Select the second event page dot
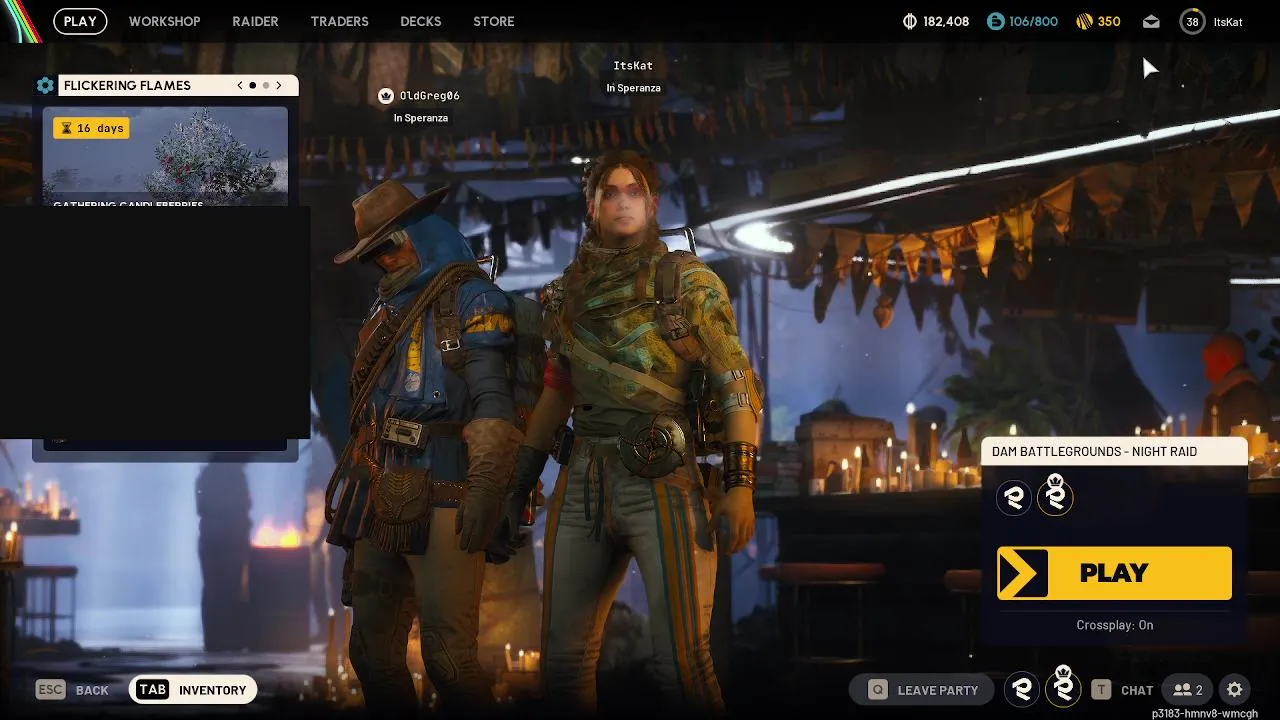This screenshot has height=720, width=1280. pos(266,86)
